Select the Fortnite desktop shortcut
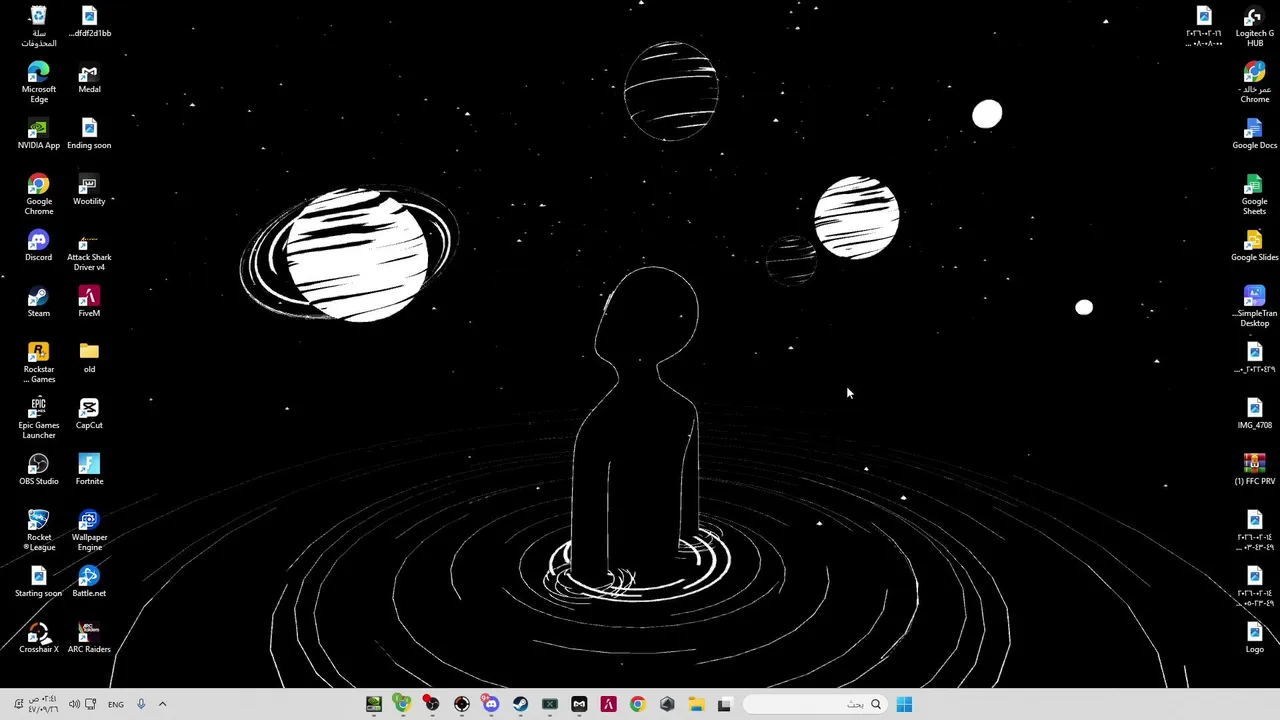The height and width of the screenshot is (720, 1280). [89, 470]
